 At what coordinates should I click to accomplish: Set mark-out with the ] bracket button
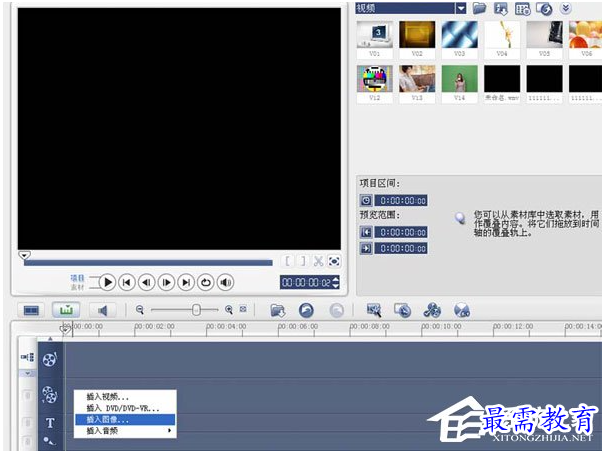point(303,261)
